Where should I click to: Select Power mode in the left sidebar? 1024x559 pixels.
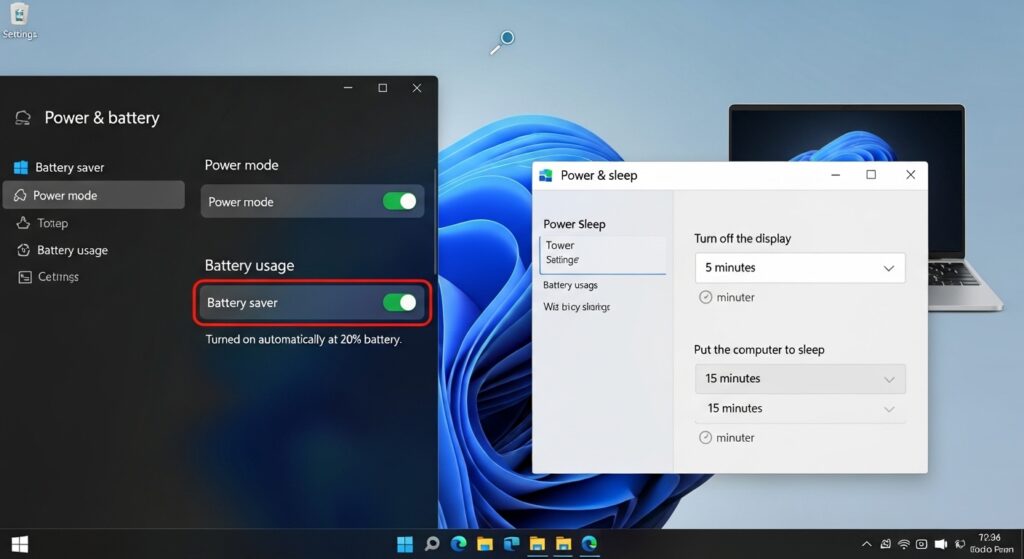pos(65,196)
